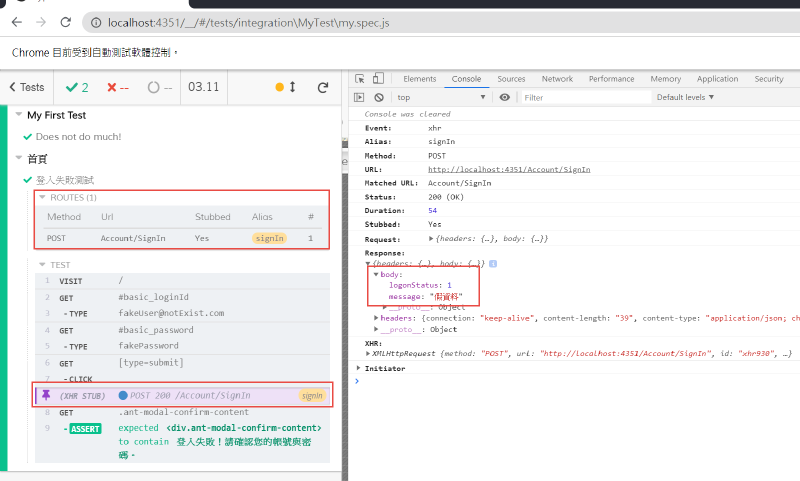Click the DevTools inspect element icon

360,79
